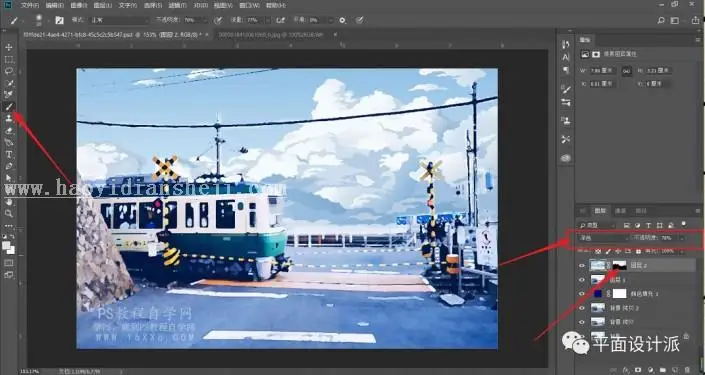Select the Clone Stamp tool
Image resolution: width=705 pixels, height=375 pixels.
pyautogui.click(x=9, y=118)
